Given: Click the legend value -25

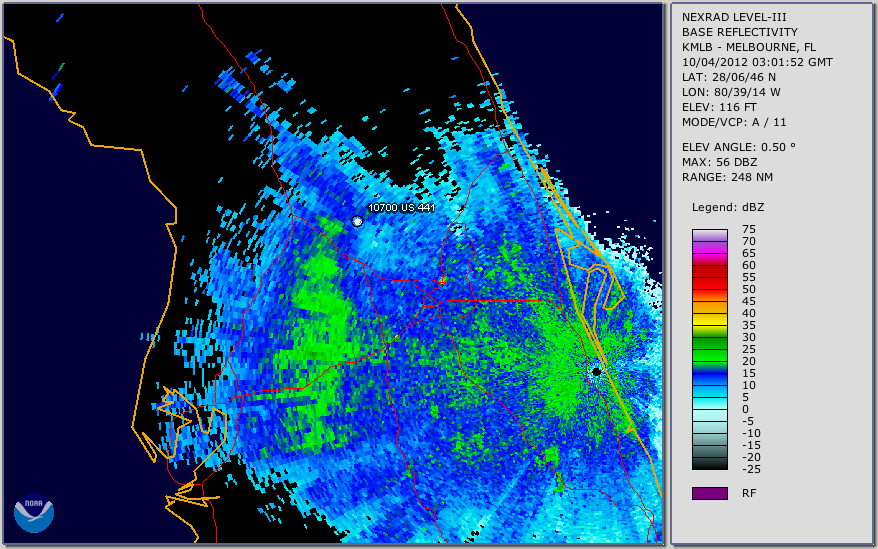Looking at the screenshot, I should coord(751,469).
